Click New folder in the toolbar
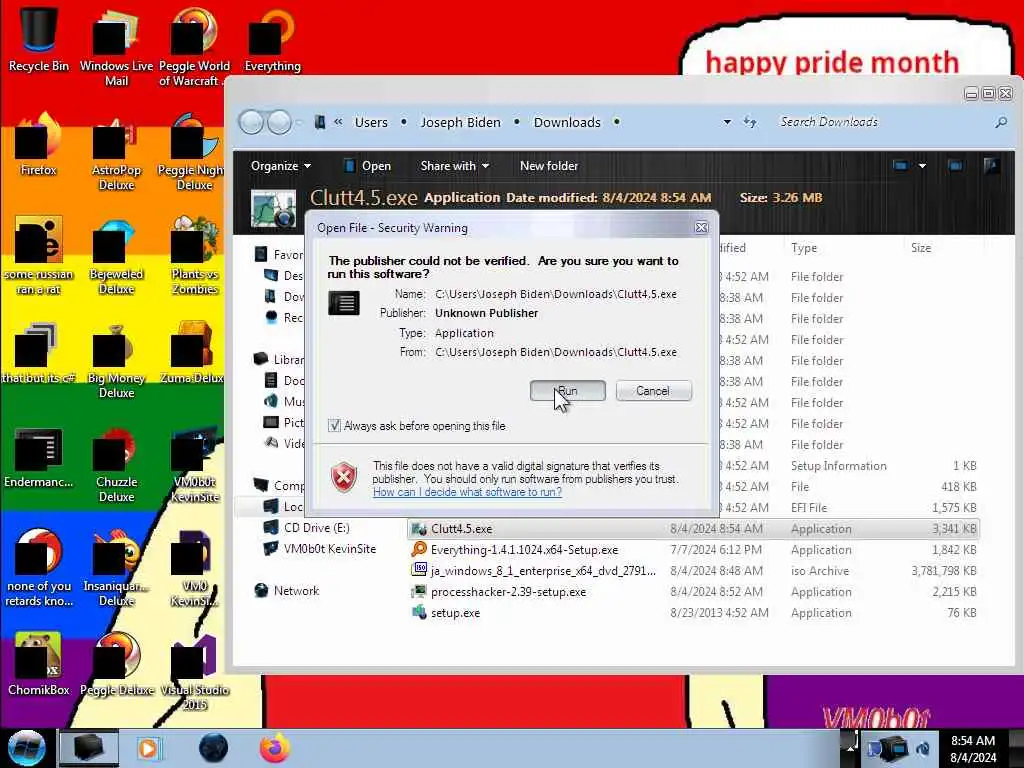Image resolution: width=1024 pixels, height=768 pixels. (x=549, y=166)
